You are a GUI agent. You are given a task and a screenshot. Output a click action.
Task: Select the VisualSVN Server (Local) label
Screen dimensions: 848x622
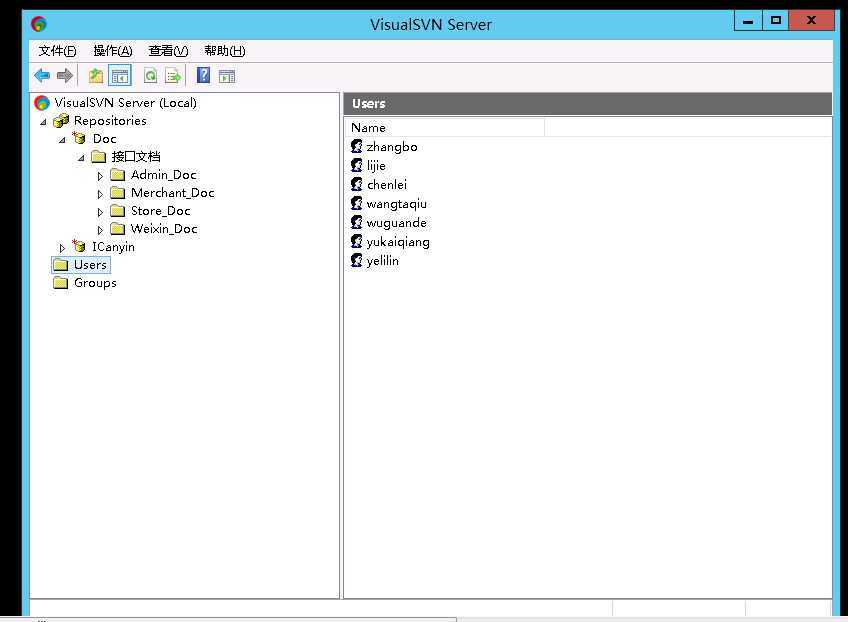click(x=125, y=103)
